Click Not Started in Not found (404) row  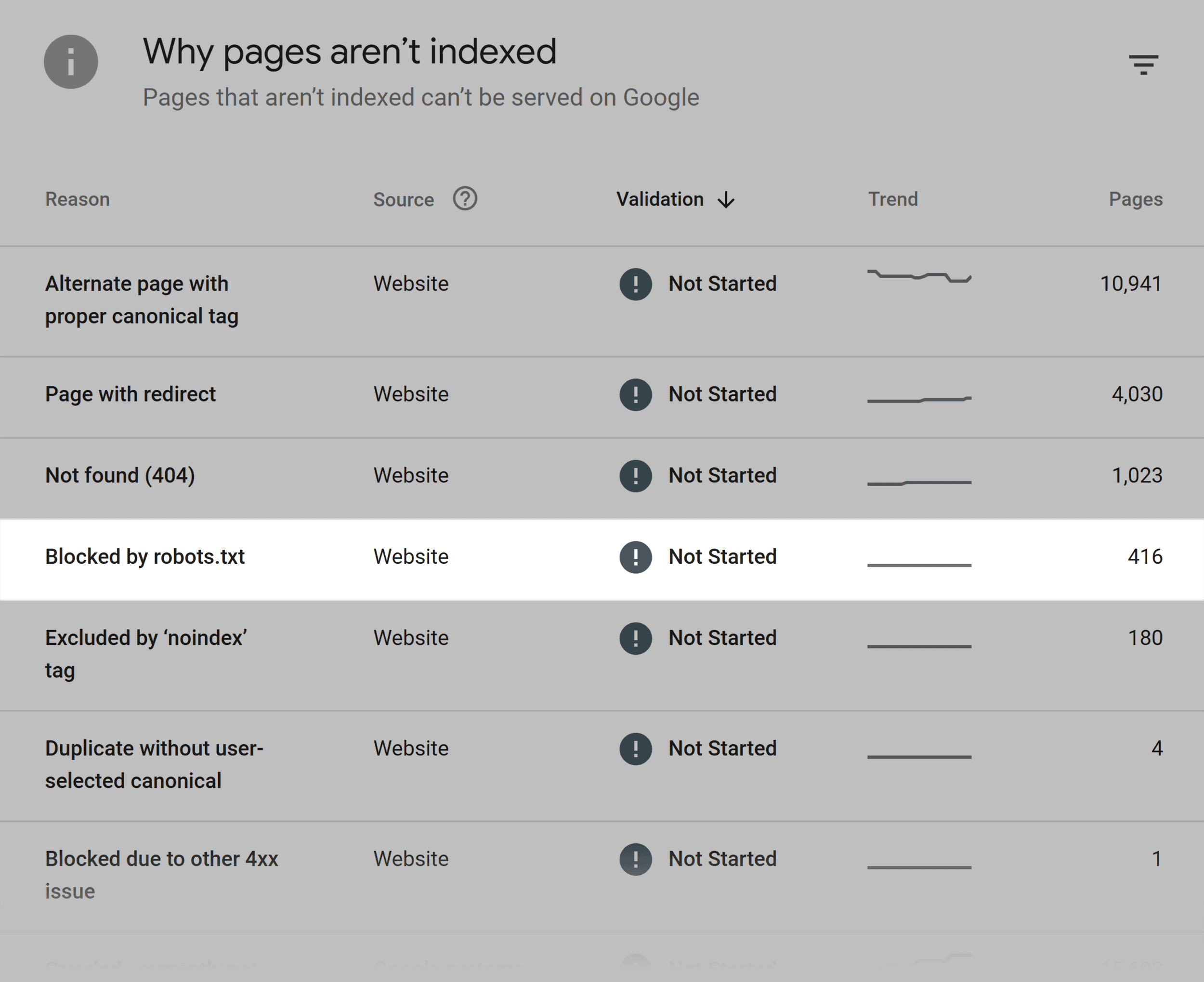(722, 475)
